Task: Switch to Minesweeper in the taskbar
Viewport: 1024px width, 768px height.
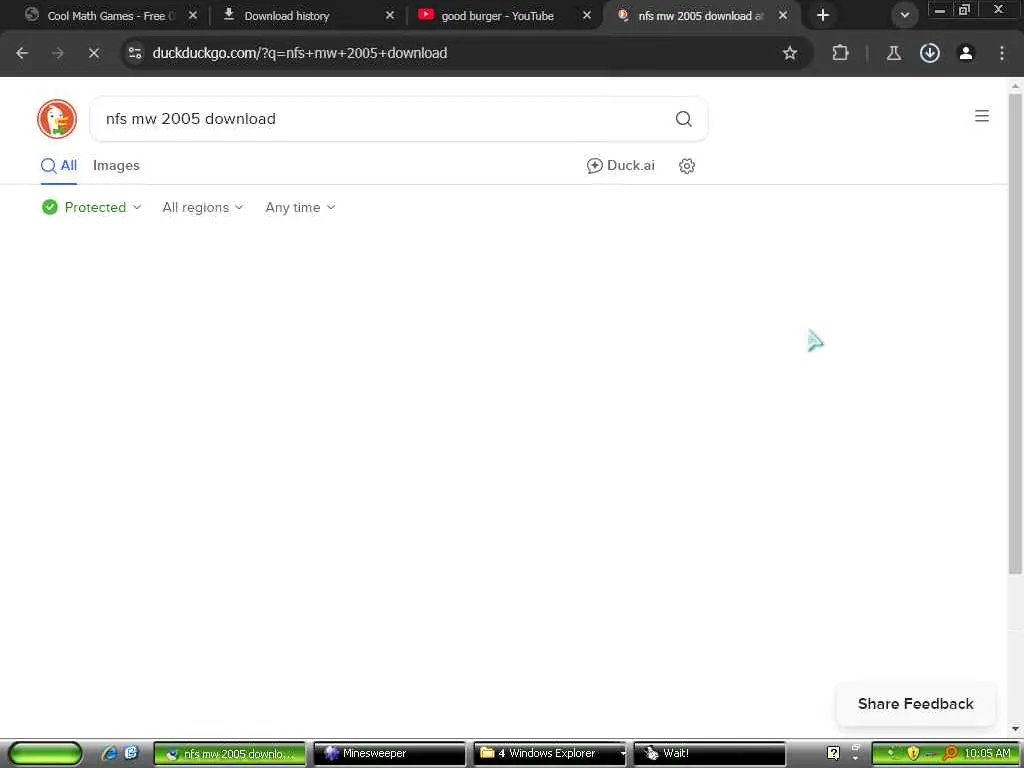Action: click(x=389, y=754)
